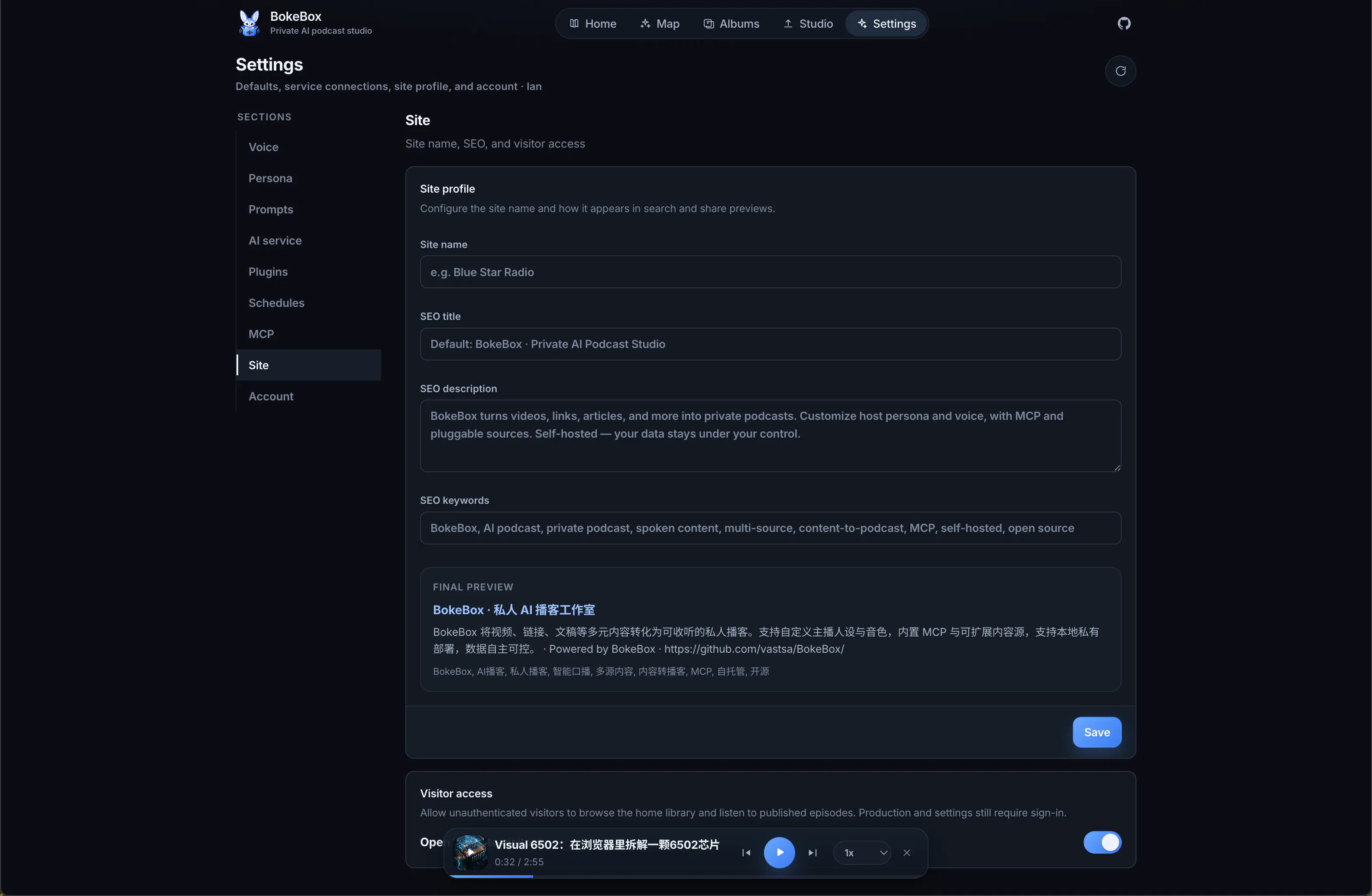This screenshot has height=896, width=1372.
Task: Select the Settings tab
Action: (x=887, y=24)
